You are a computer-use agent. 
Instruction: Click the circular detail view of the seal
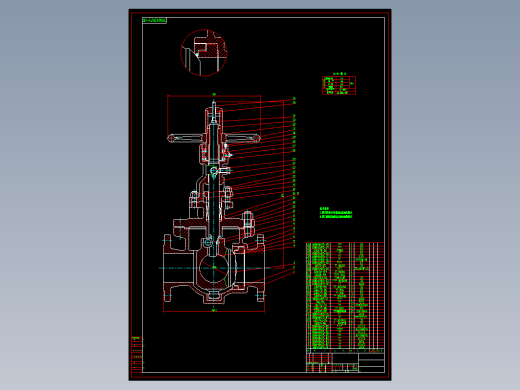coord(204,53)
